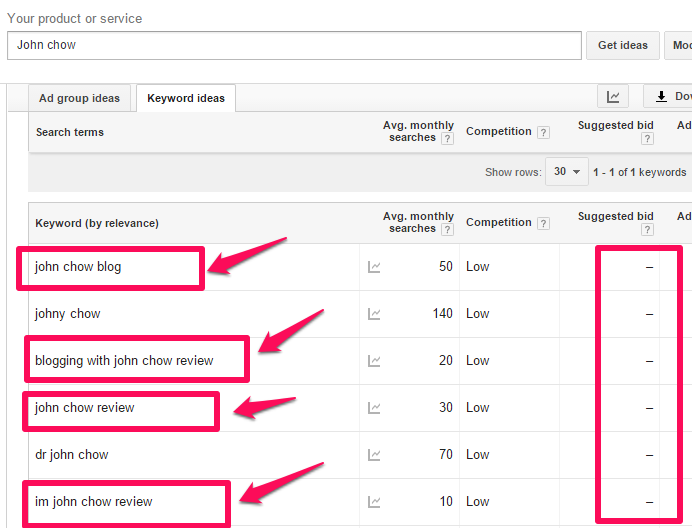Click the 140 monthly searches value
The image size is (692, 528).
pyautogui.click(x=443, y=314)
